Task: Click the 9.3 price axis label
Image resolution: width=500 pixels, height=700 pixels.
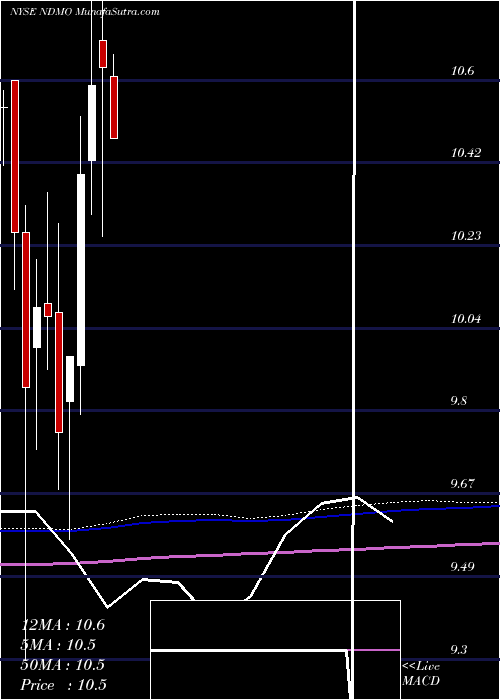Action: click(459, 650)
